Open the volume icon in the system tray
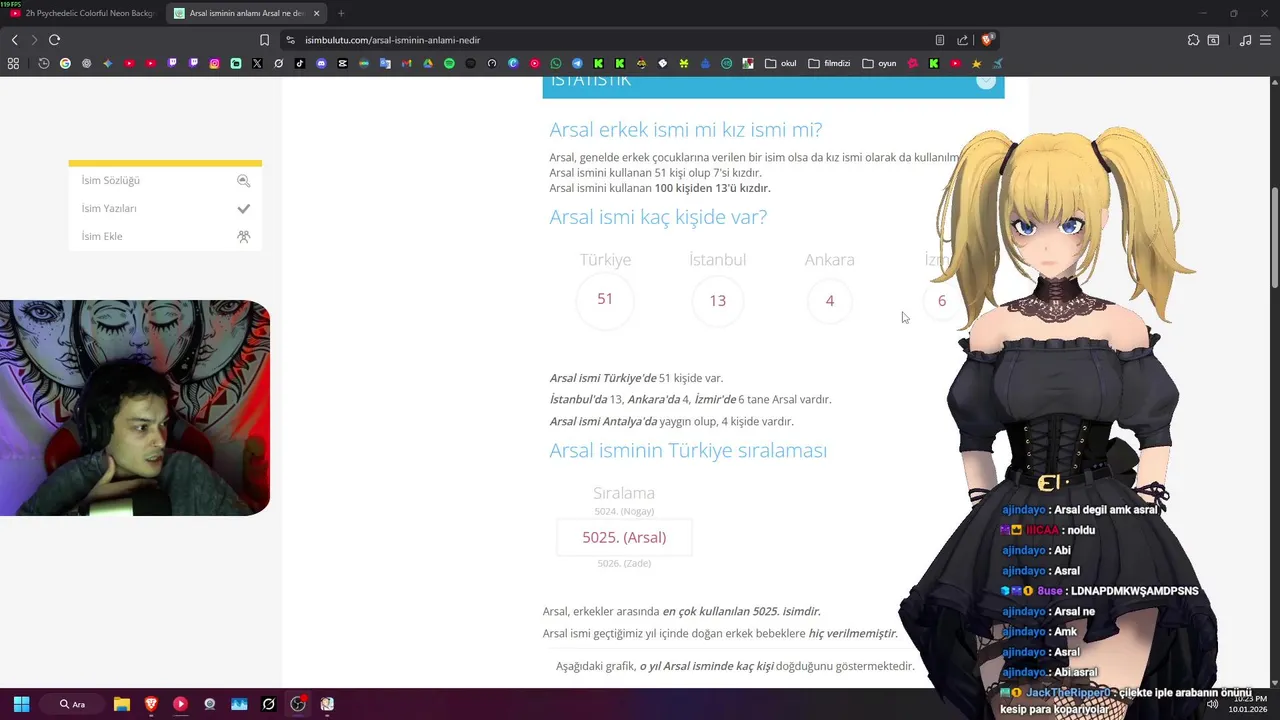 (x=1212, y=704)
